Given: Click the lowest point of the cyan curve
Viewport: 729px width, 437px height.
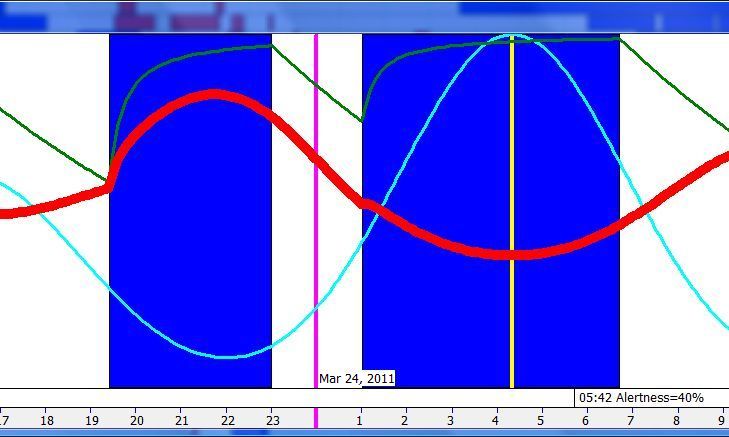Looking at the screenshot, I should [227, 356].
